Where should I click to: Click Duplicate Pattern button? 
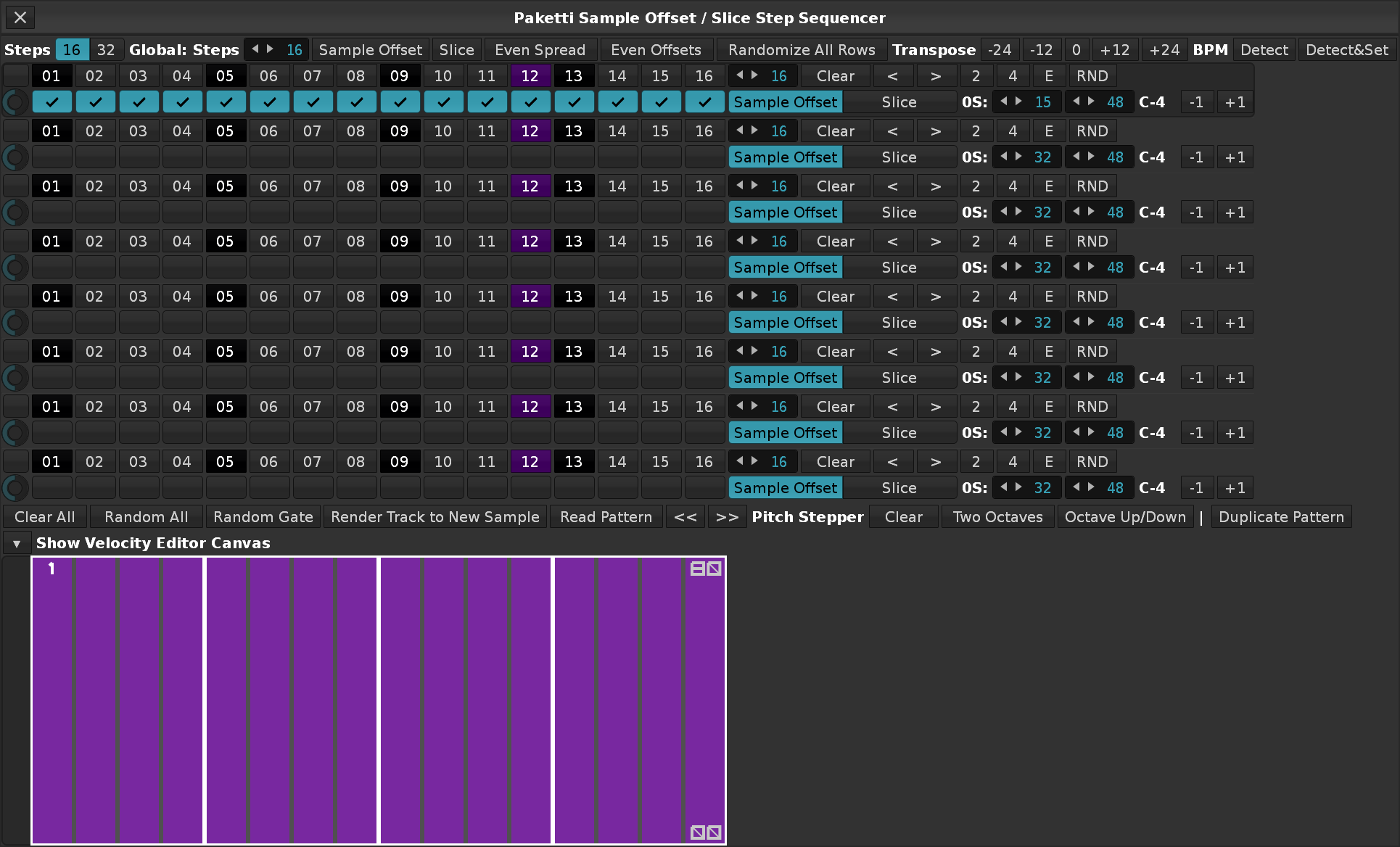point(1281,517)
